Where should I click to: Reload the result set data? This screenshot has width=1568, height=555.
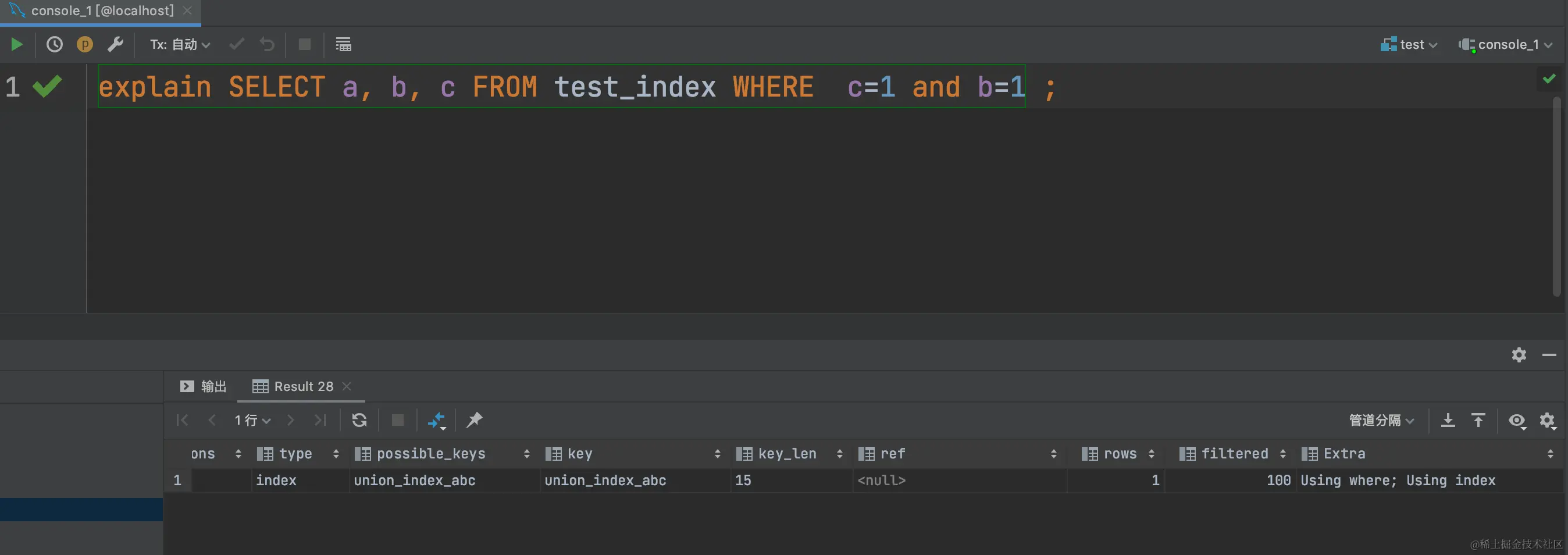tap(359, 421)
